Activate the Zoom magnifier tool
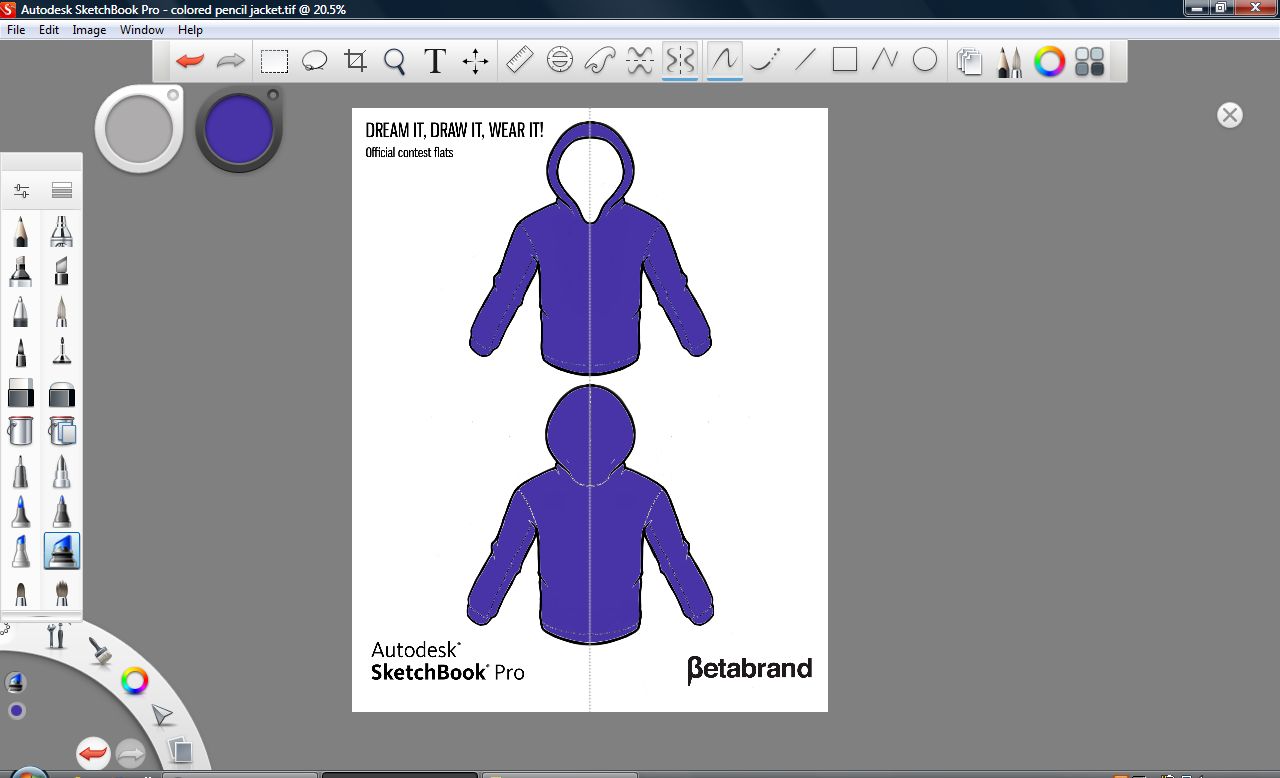 click(395, 62)
